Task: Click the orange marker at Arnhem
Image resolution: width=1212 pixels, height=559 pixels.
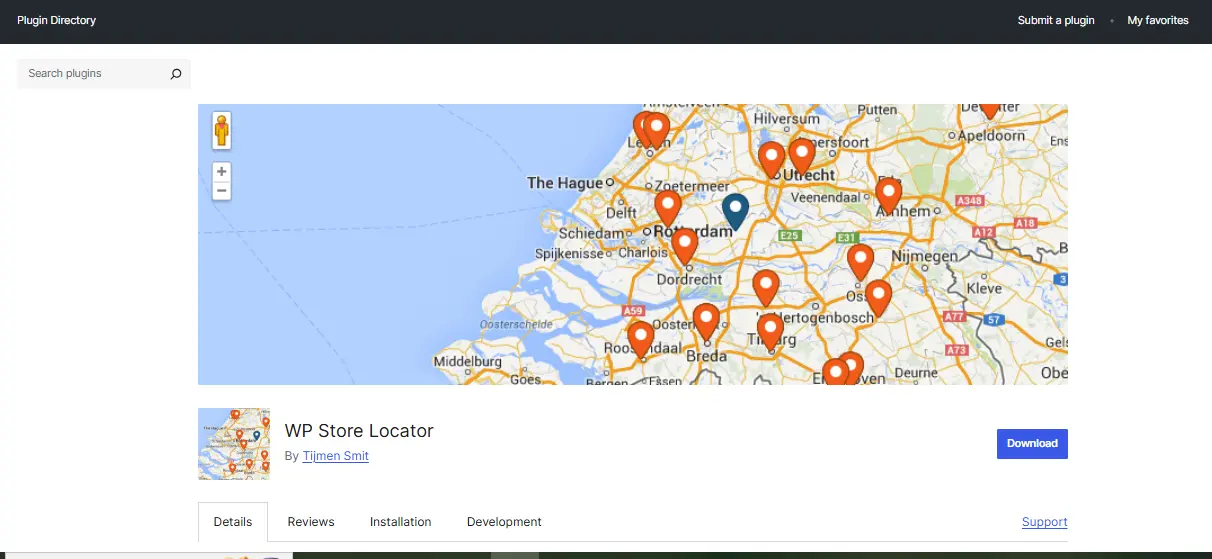Action: point(888,194)
